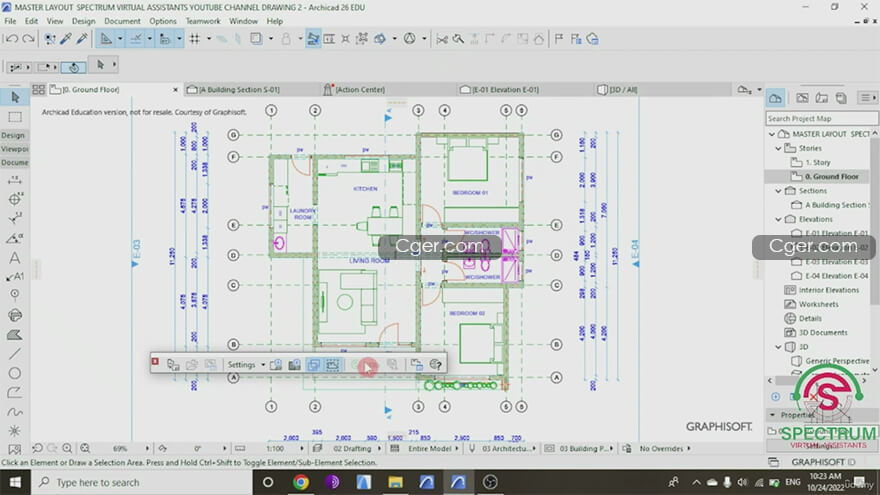Click the flag icon in the toolbar
Viewport: 880px width, 495px height.
559,39
